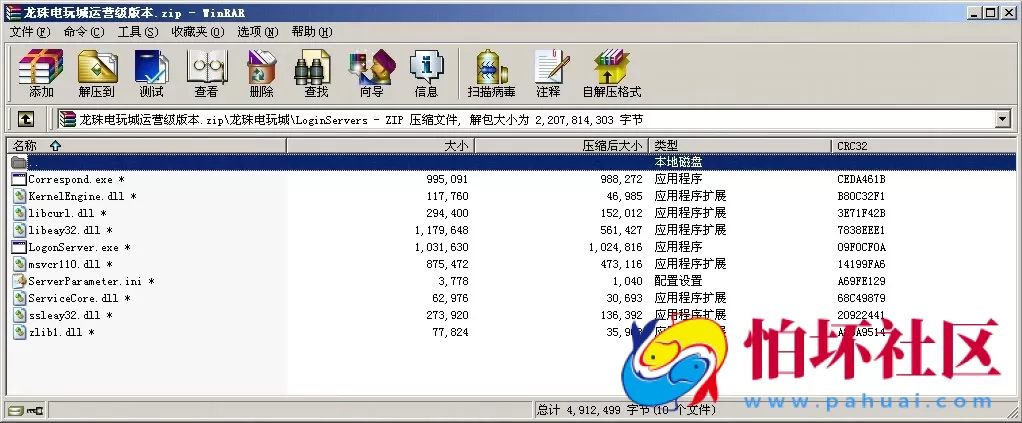Viewport: 1022px width, 423px height.
Task: Click CRC32 value CEDA461B
Action: [861, 179]
